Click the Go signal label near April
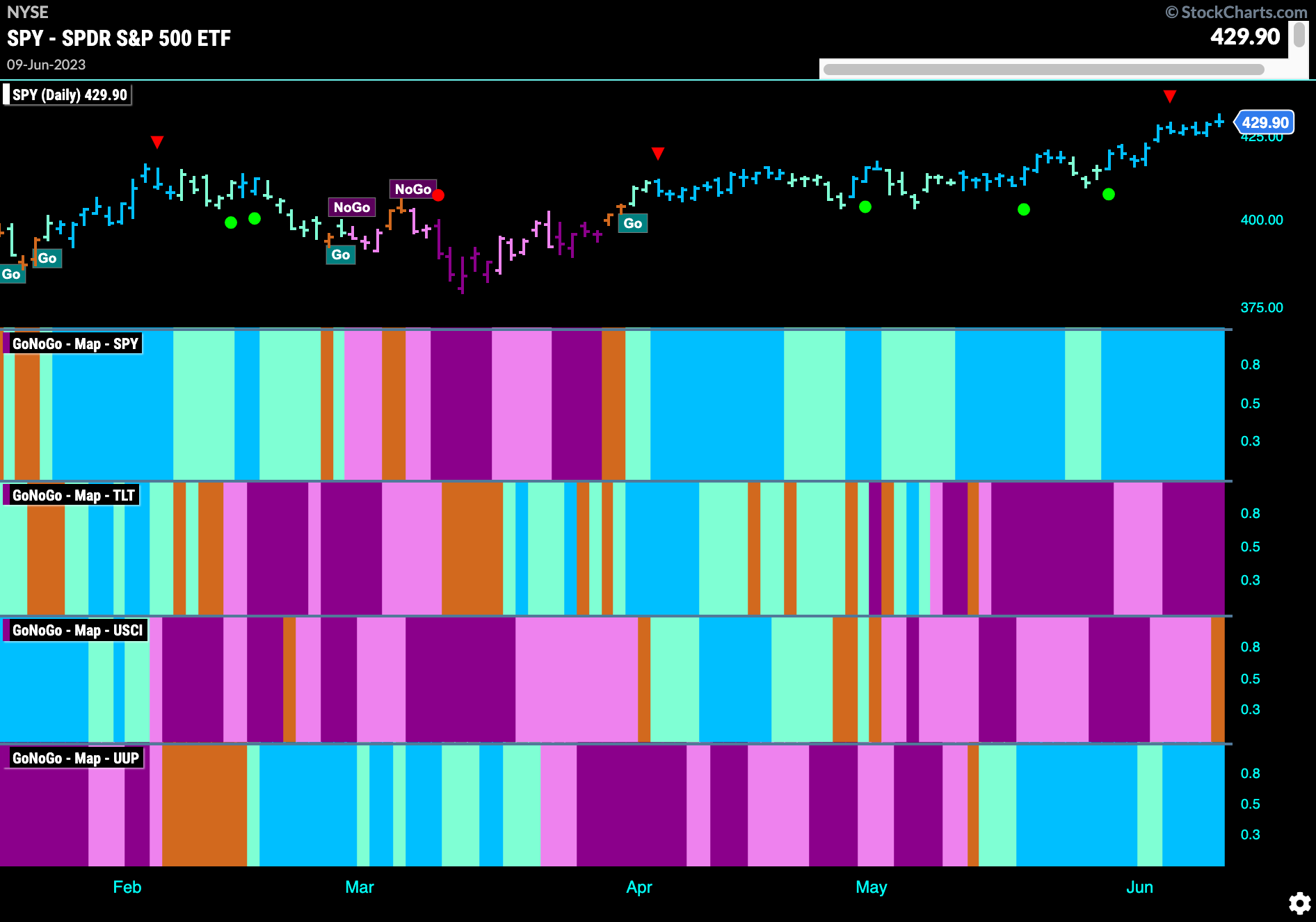 pyautogui.click(x=633, y=223)
